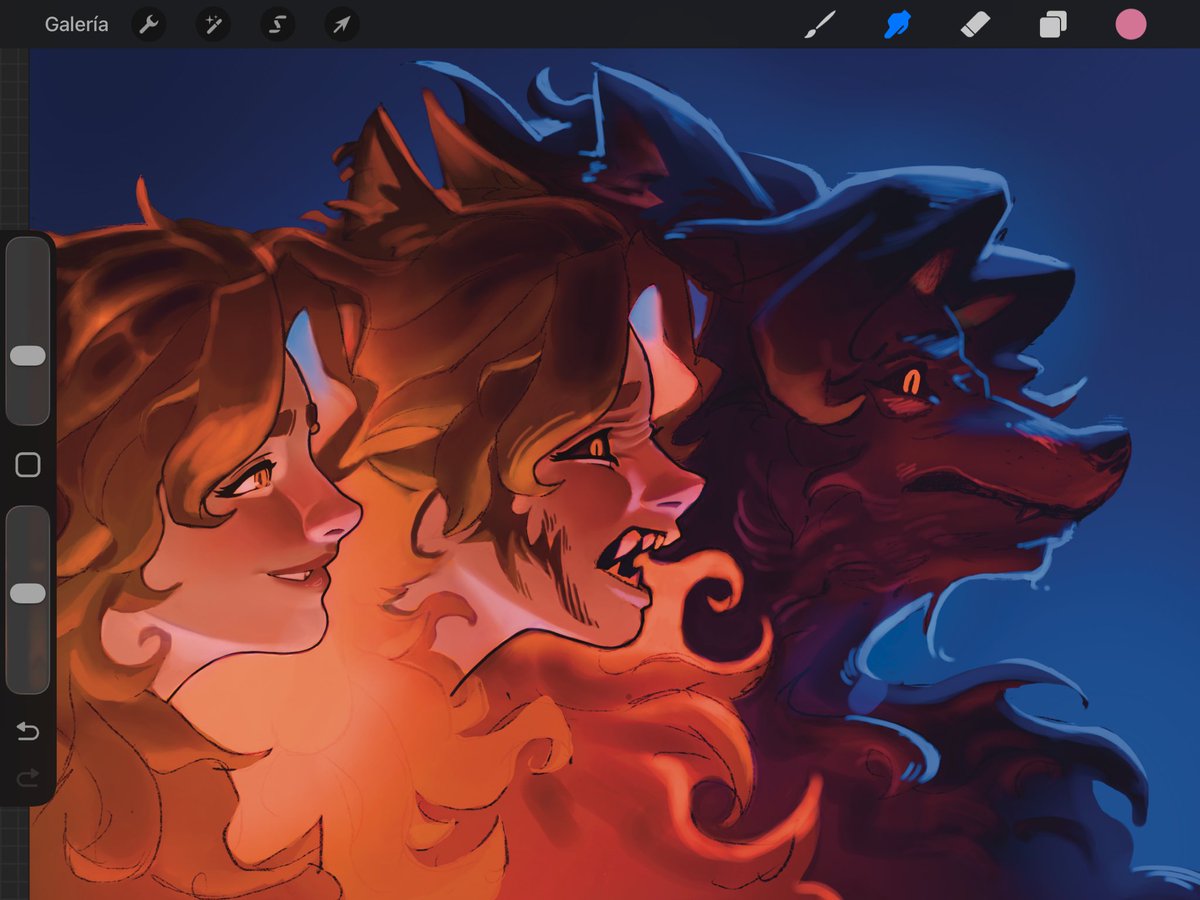The height and width of the screenshot is (900, 1200).
Task: Click the brush size slider handle
Action: tap(28, 356)
